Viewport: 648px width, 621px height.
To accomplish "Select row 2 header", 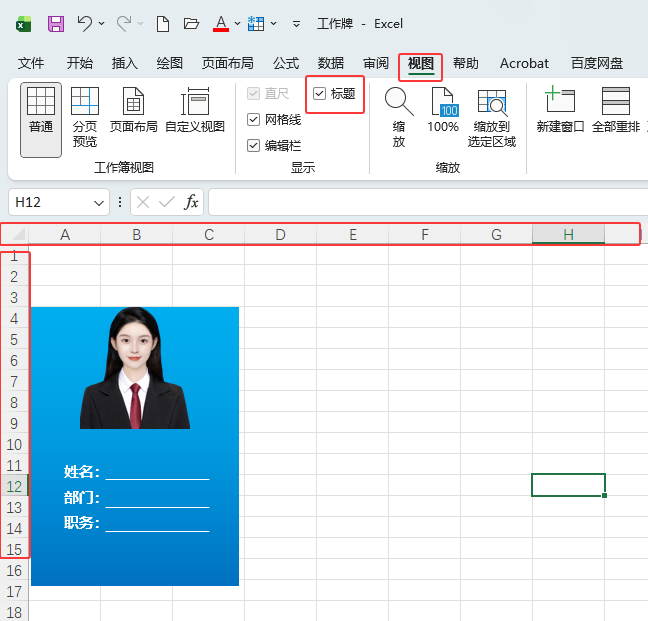I will click(x=14, y=276).
